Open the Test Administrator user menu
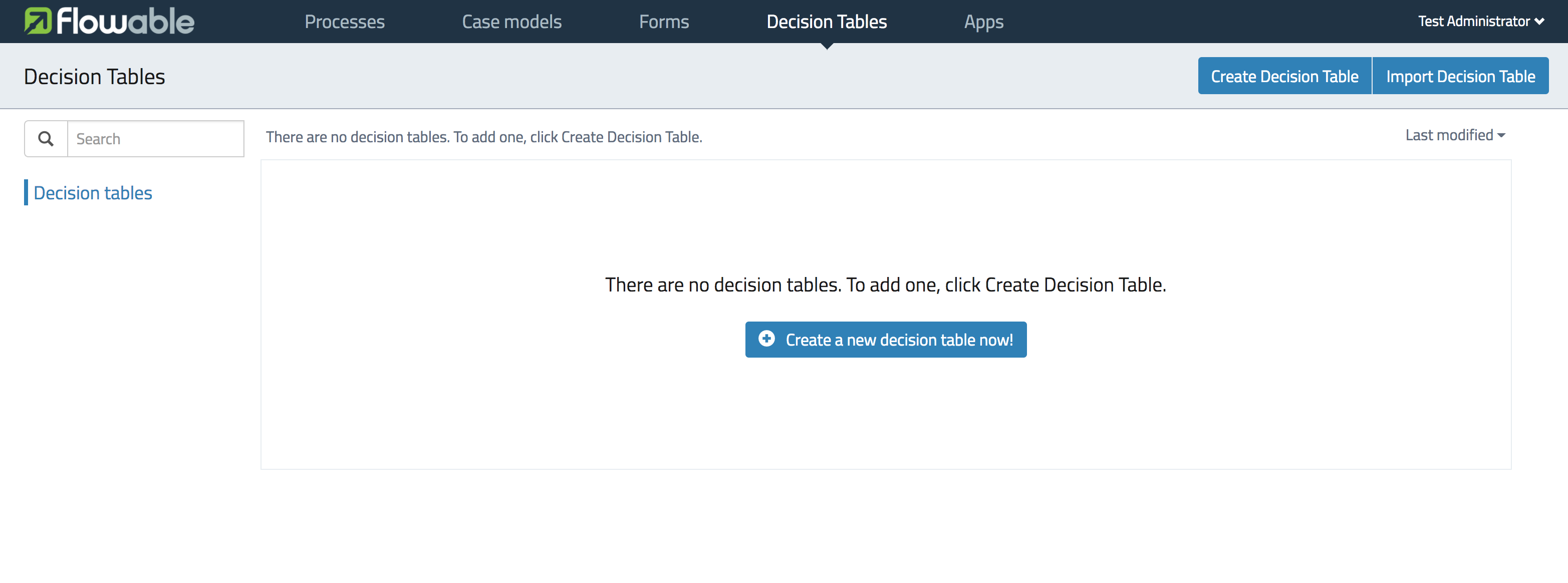The height and width of the screenshot is (583, 1568). pos(1474,22)
